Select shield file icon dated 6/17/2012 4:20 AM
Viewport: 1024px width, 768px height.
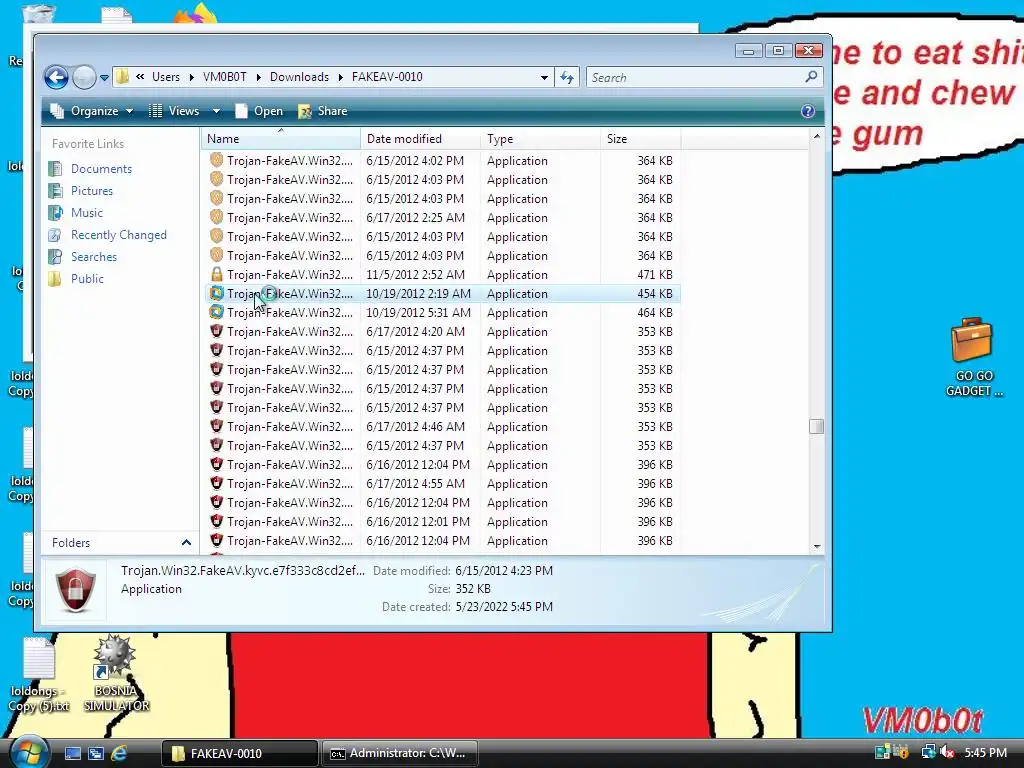point(216,331)
